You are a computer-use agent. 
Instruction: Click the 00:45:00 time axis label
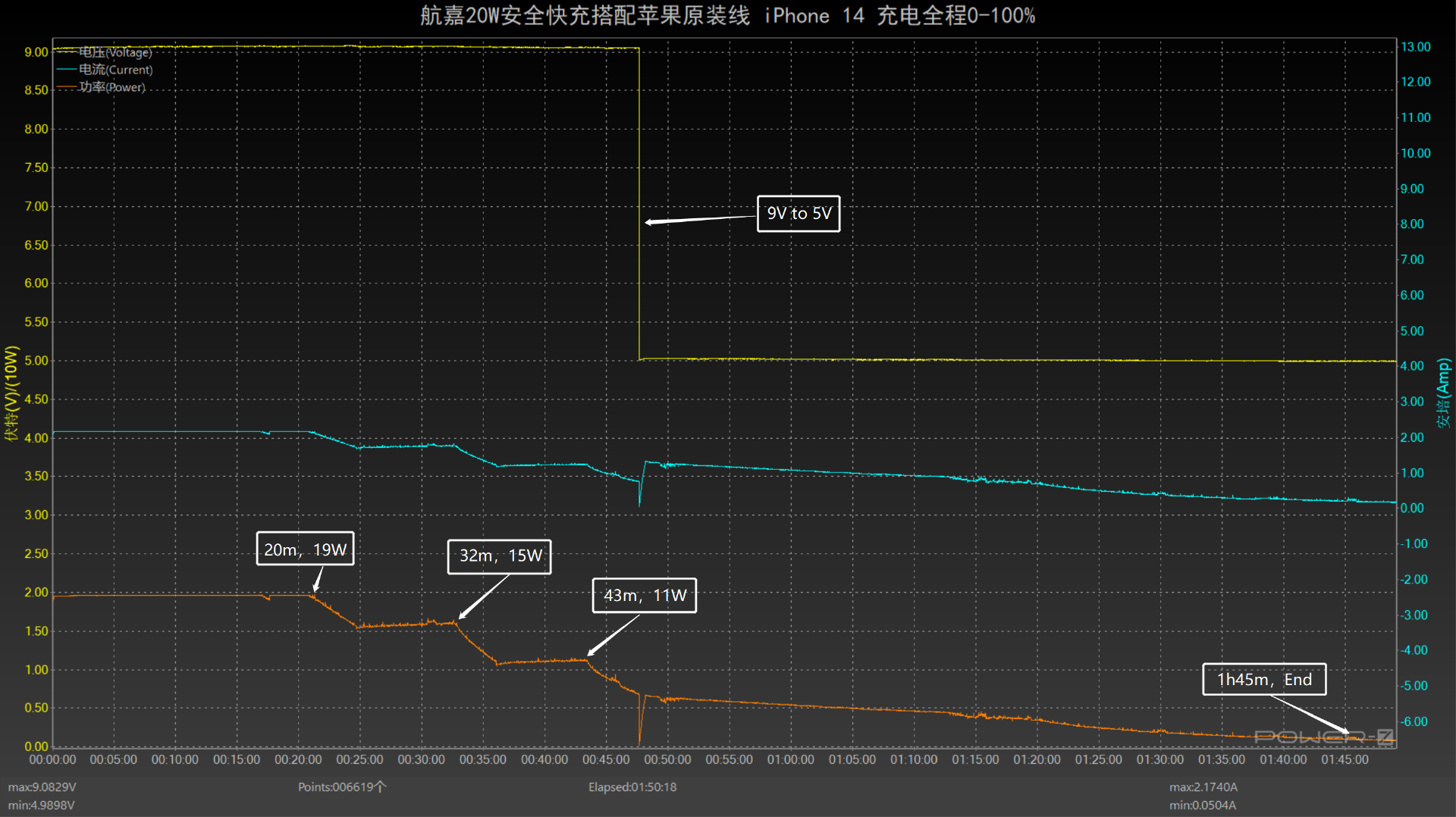pos(606,759)
